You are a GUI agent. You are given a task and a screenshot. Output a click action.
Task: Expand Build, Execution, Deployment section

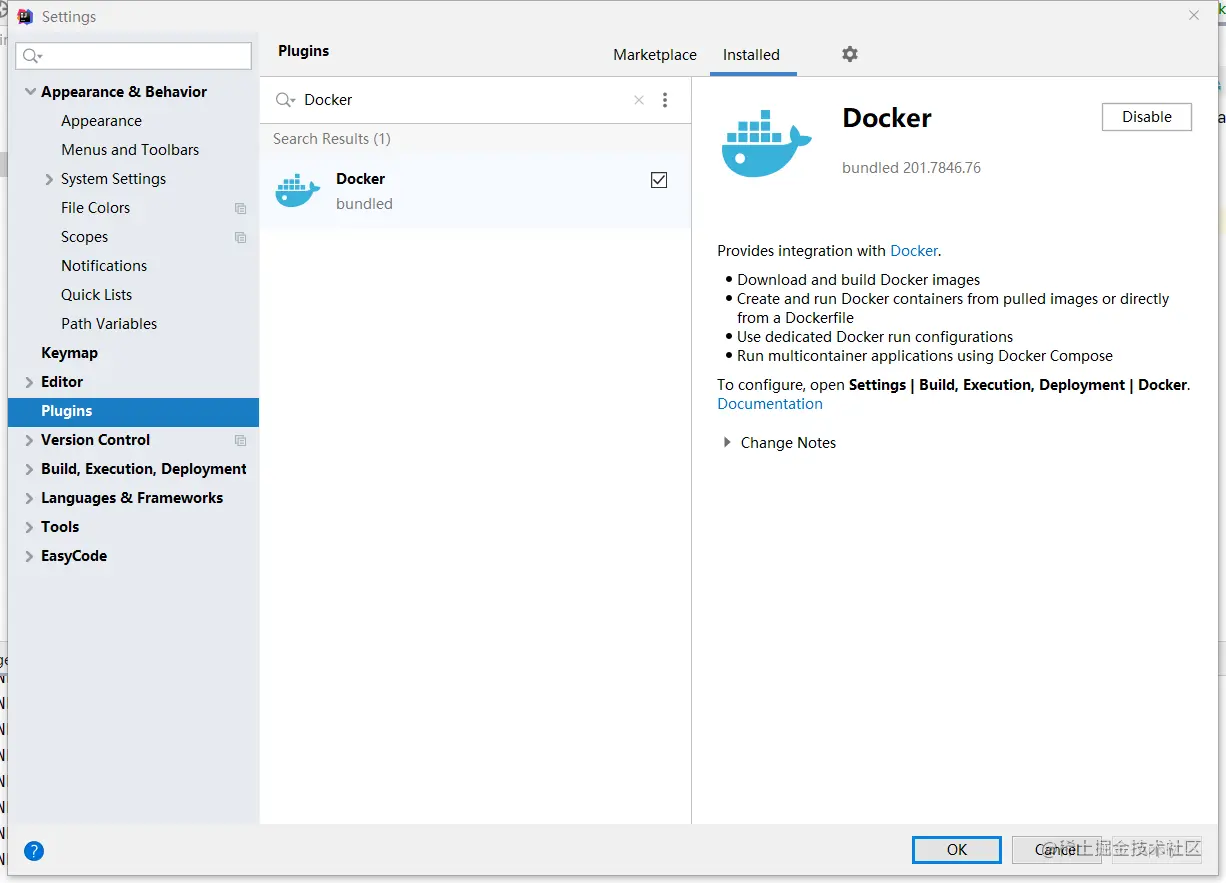[29, 469]
